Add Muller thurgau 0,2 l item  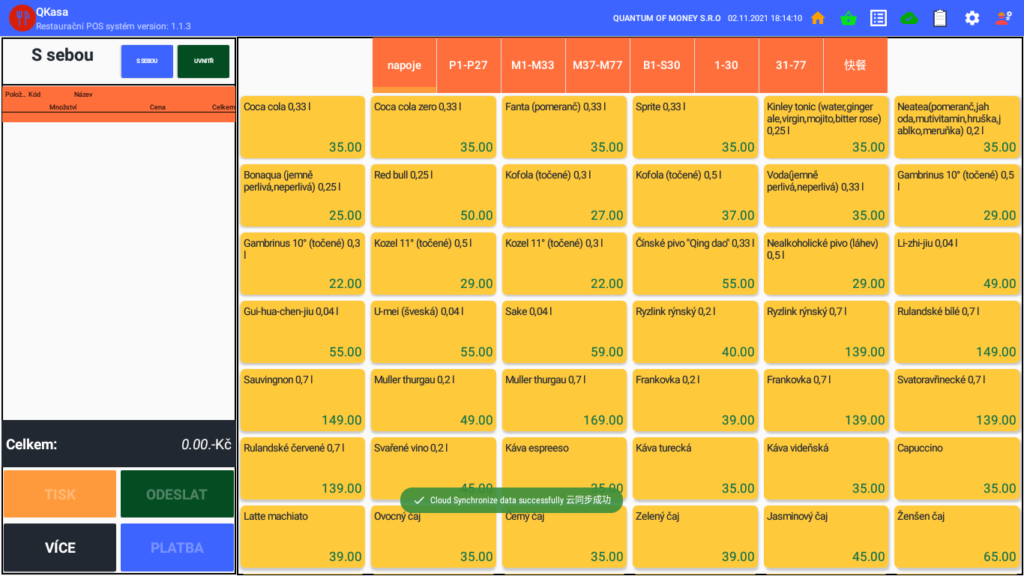[433, 400]
